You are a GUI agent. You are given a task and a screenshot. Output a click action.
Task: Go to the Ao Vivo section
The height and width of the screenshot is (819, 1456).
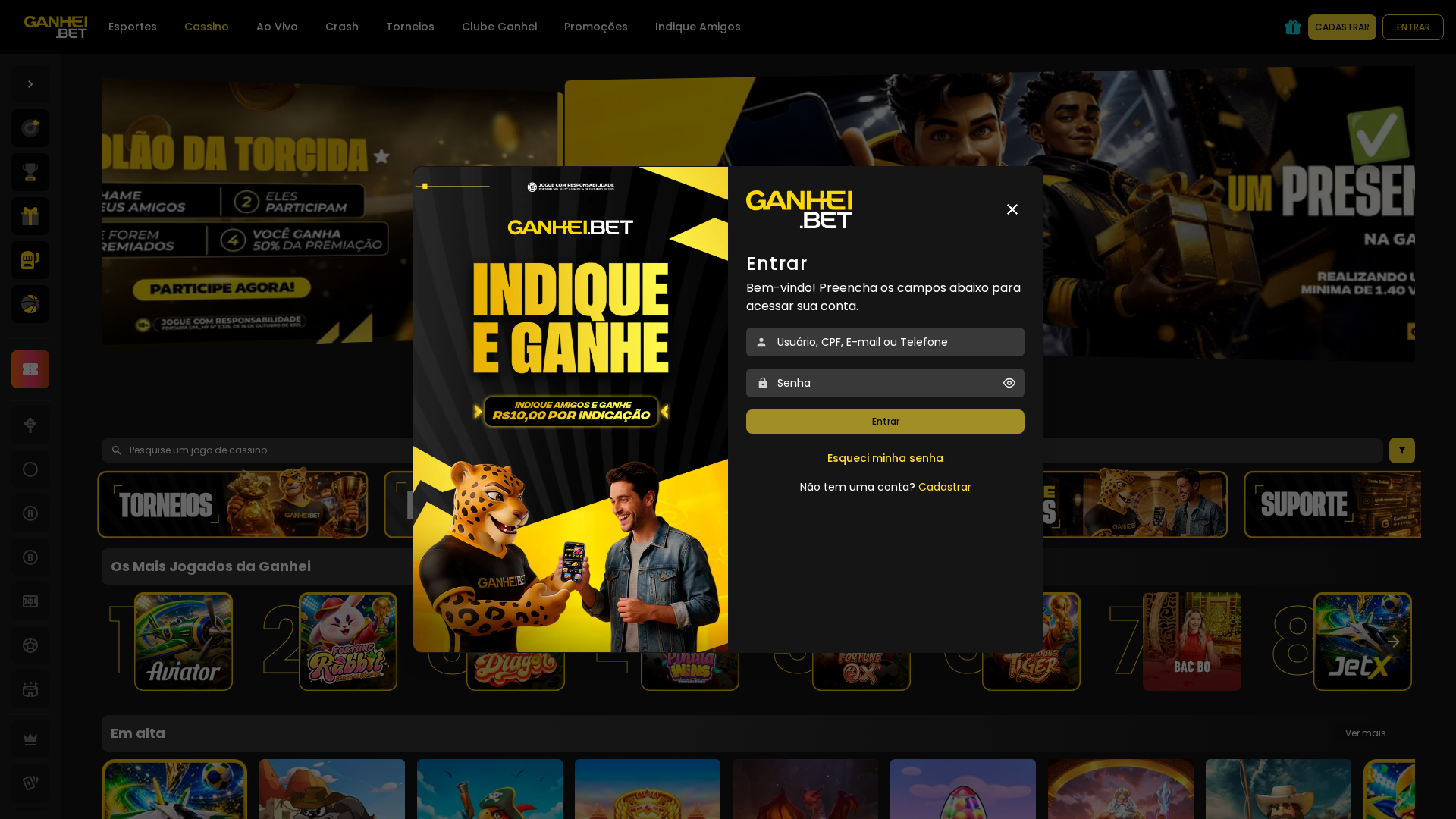(277, 27)
